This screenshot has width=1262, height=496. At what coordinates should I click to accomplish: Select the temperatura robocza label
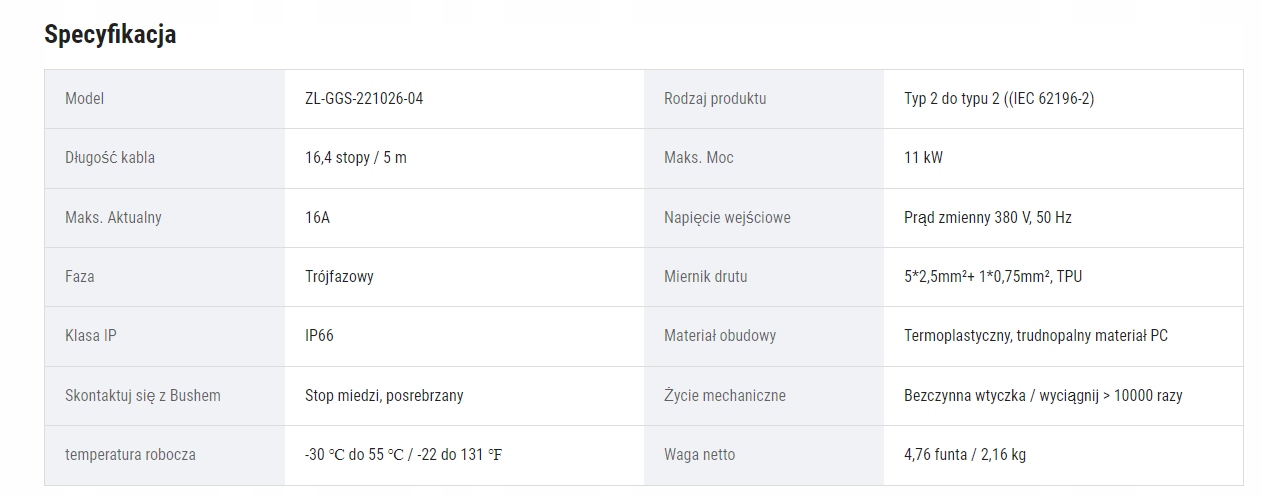pyautogui.click(x=130, y=454)
